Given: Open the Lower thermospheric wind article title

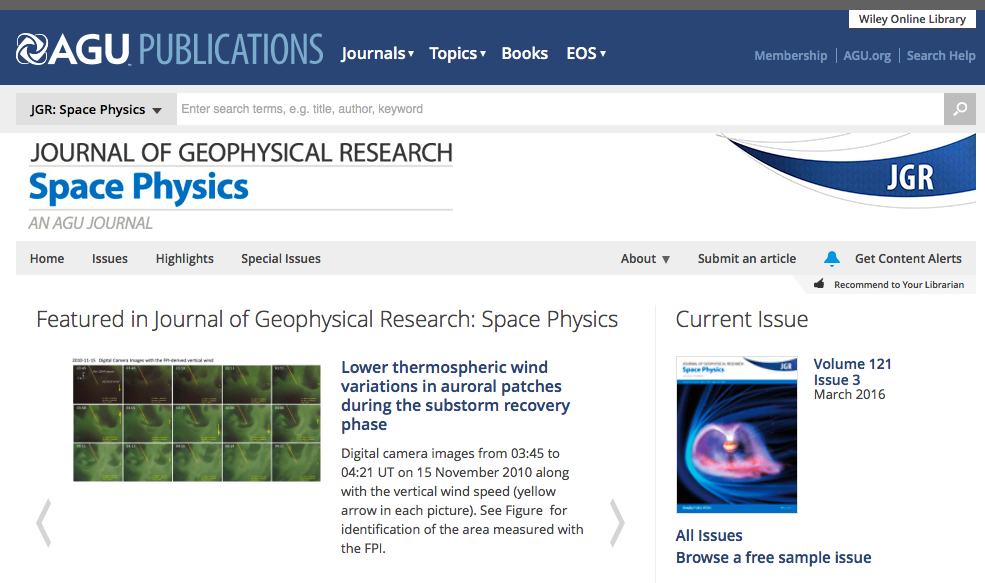Looking at the screenshot, I should pos(455,396).
